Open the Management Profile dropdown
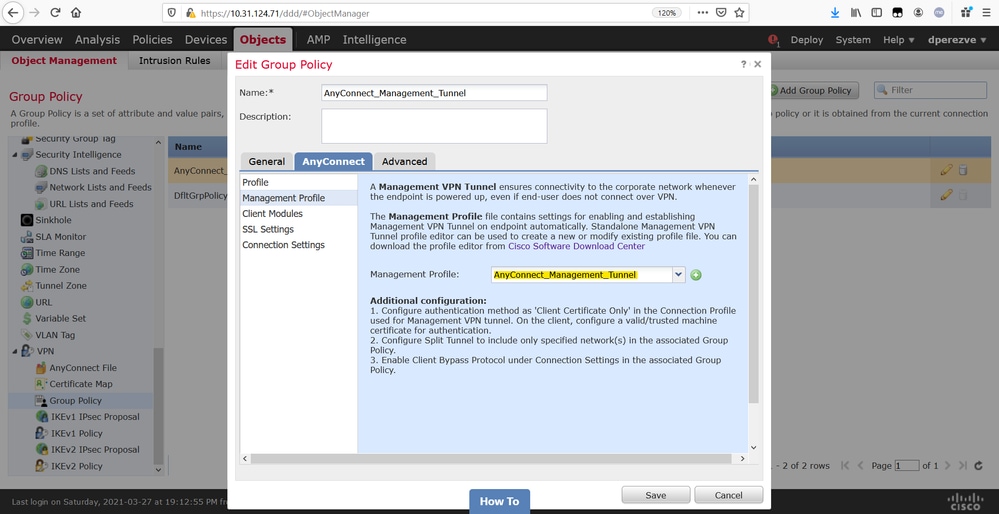Screen dimensions: 999x514 679,275
